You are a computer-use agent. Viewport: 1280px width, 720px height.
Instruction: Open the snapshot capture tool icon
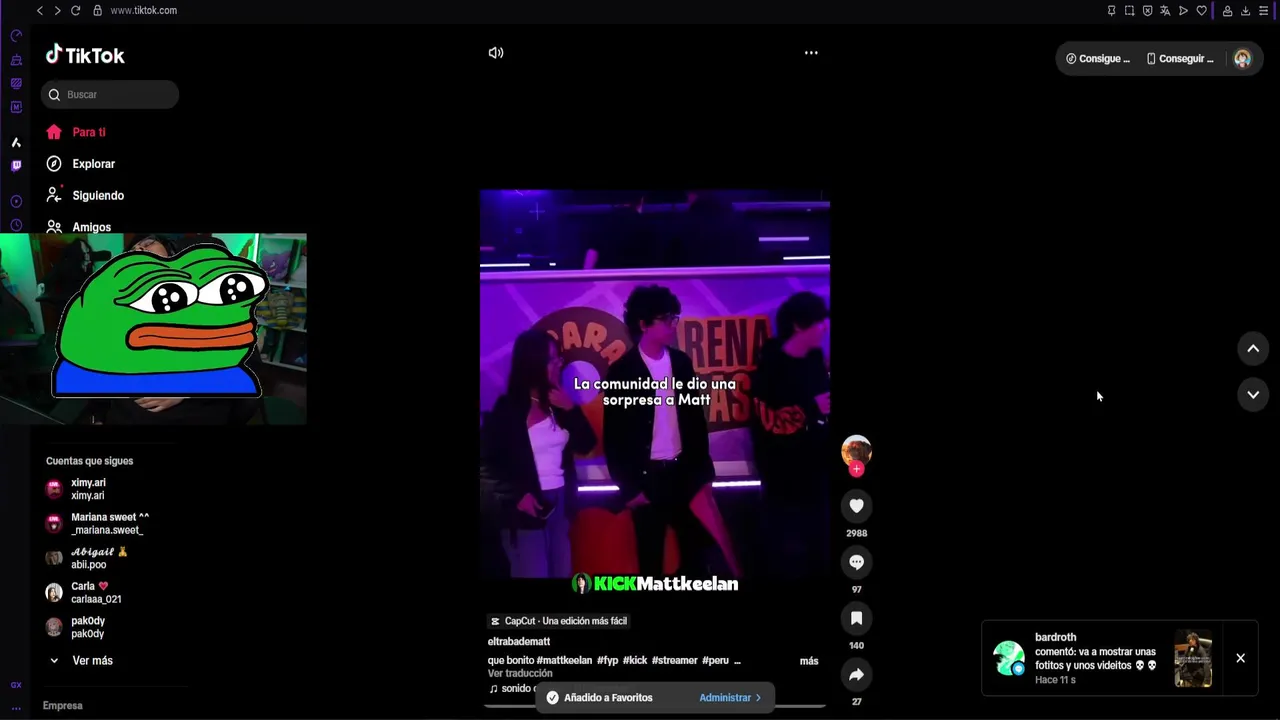tap(1129, 10)
